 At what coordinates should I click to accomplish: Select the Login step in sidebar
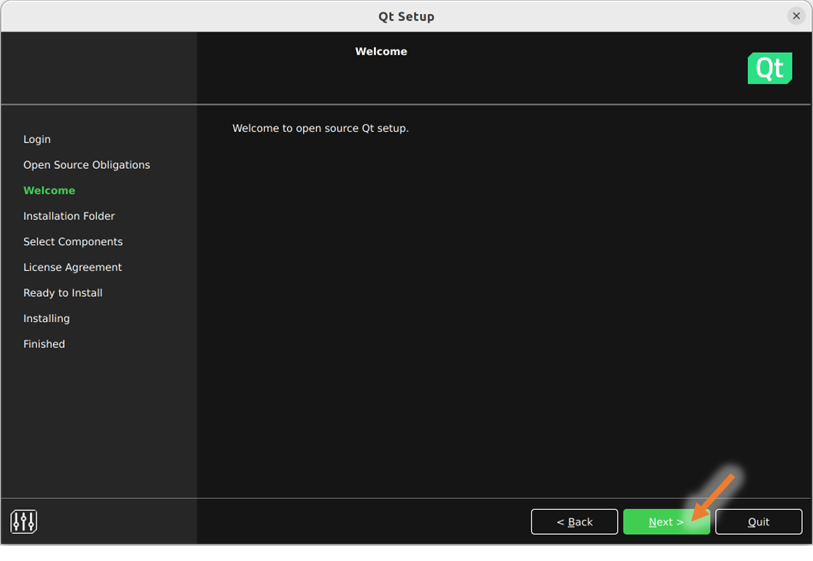37,139
